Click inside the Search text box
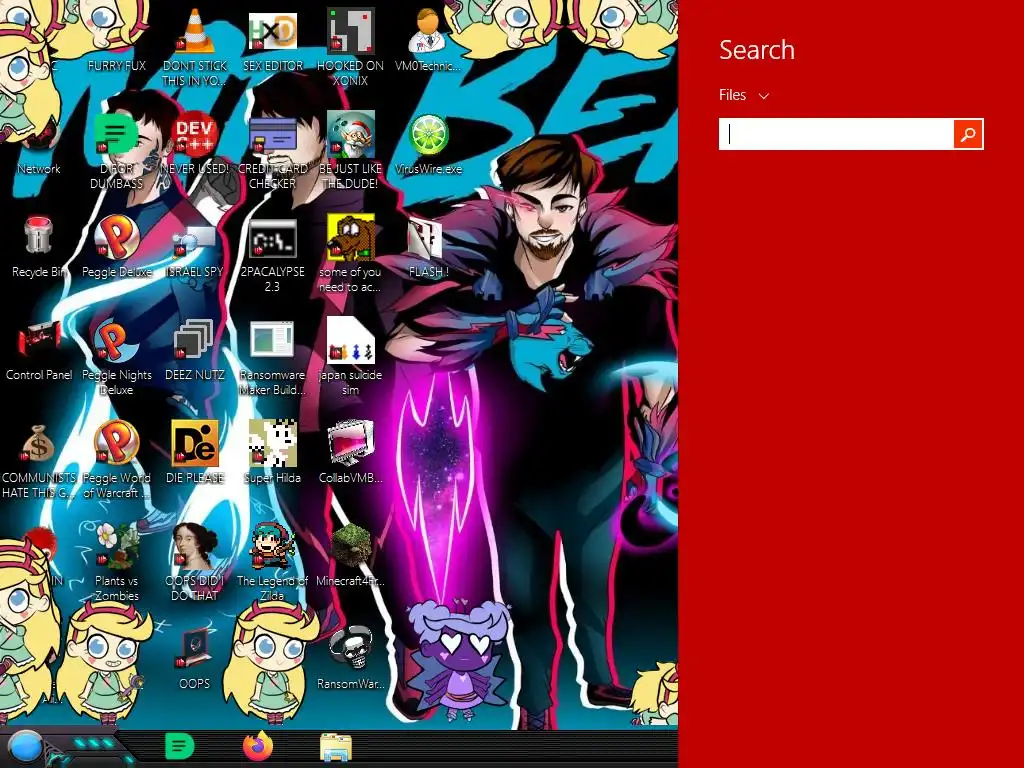 tap(836, 134)
